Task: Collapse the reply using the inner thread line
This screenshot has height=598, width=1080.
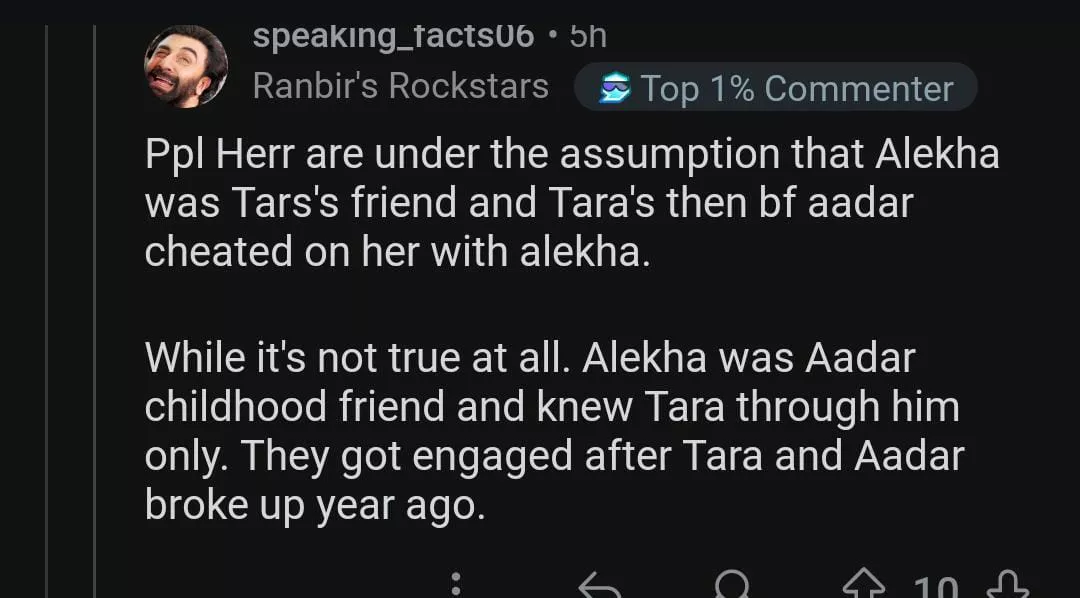Action: [95, 300]
